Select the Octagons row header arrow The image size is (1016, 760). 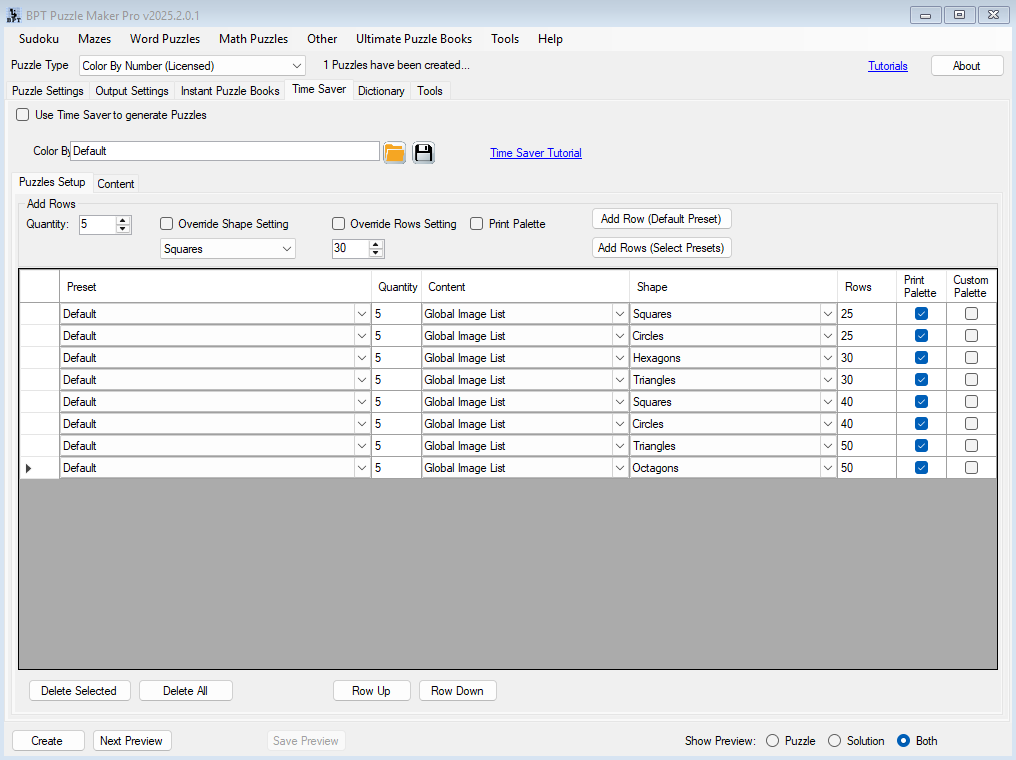tap(28, 468)
